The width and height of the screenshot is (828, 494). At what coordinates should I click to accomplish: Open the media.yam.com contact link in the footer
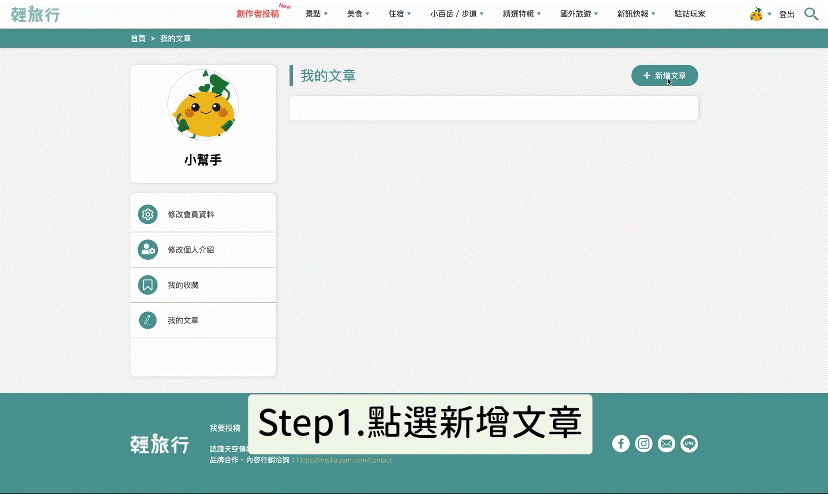click(344, 460)
